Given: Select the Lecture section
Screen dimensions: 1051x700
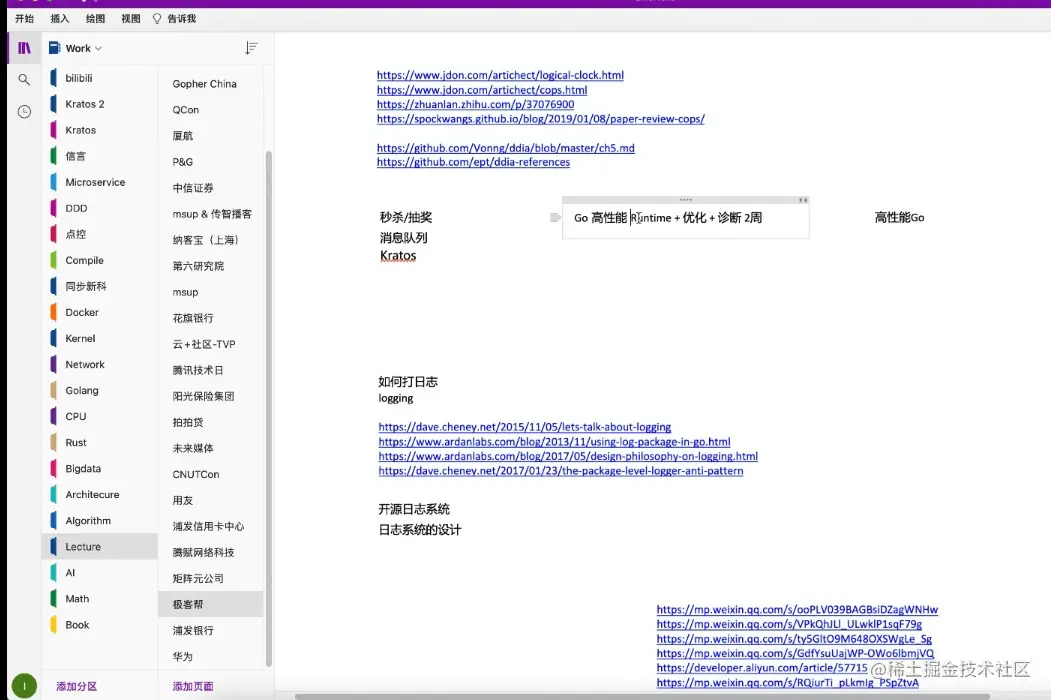Looking at the screenshot, I should (x=99, y=546).
